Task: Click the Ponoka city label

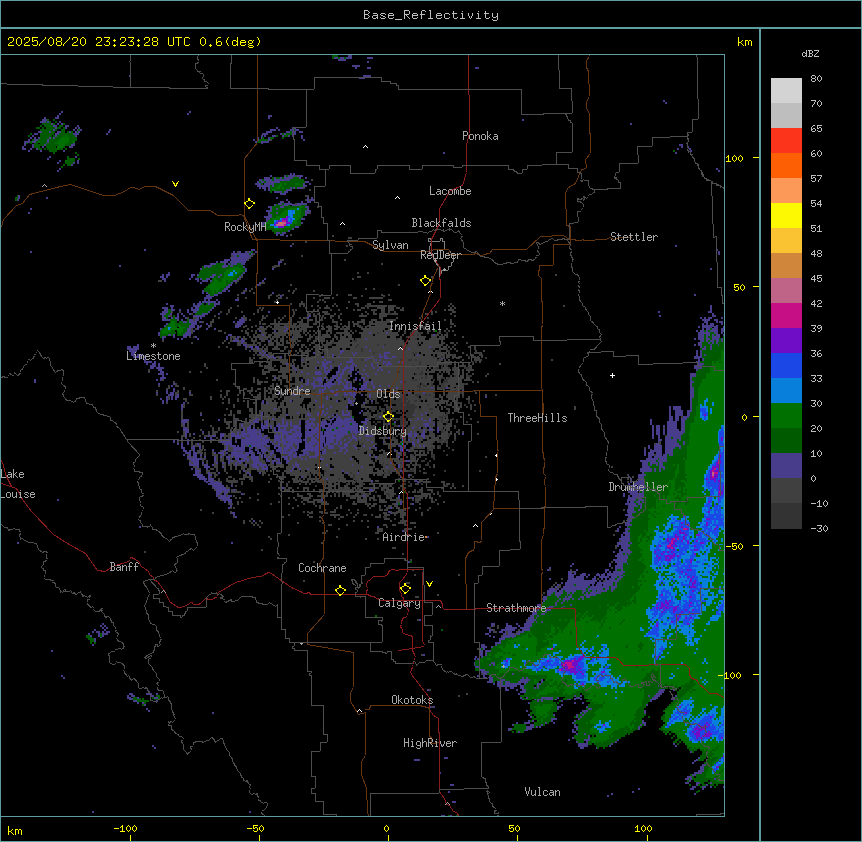Action: pyautogui.click(x=480, y=136)
